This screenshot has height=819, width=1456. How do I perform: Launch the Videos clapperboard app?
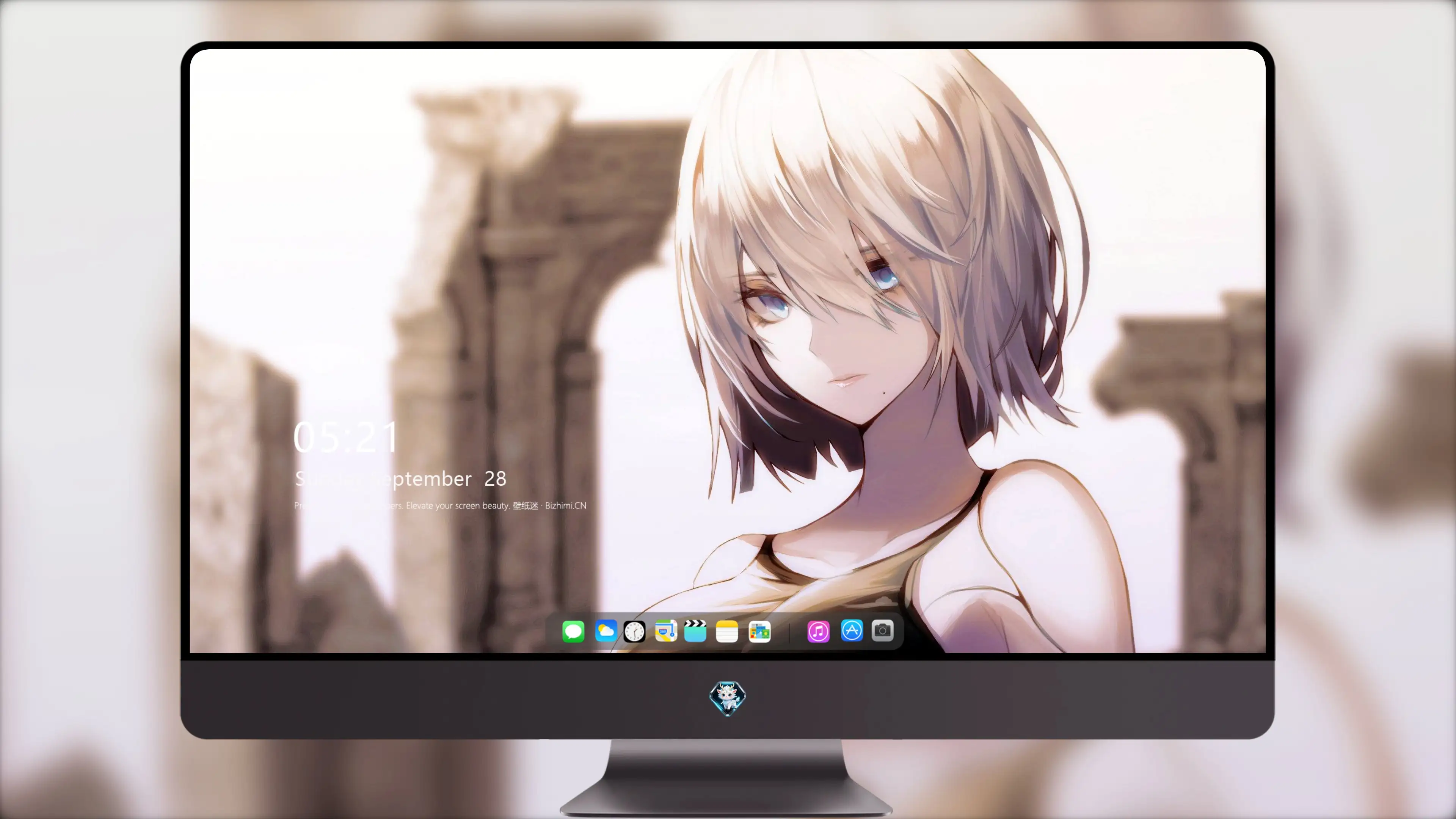pos(695,631)
